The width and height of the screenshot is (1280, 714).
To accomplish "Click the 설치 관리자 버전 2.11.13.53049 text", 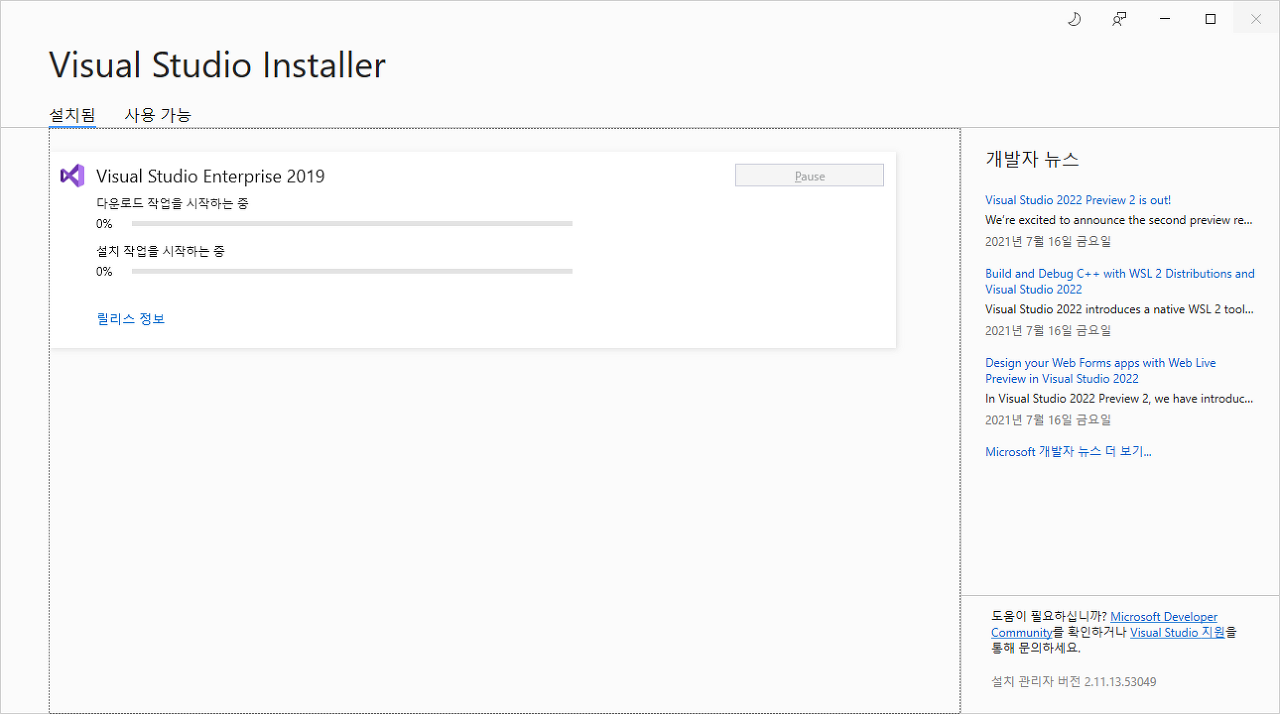I will click(1073, 682).
